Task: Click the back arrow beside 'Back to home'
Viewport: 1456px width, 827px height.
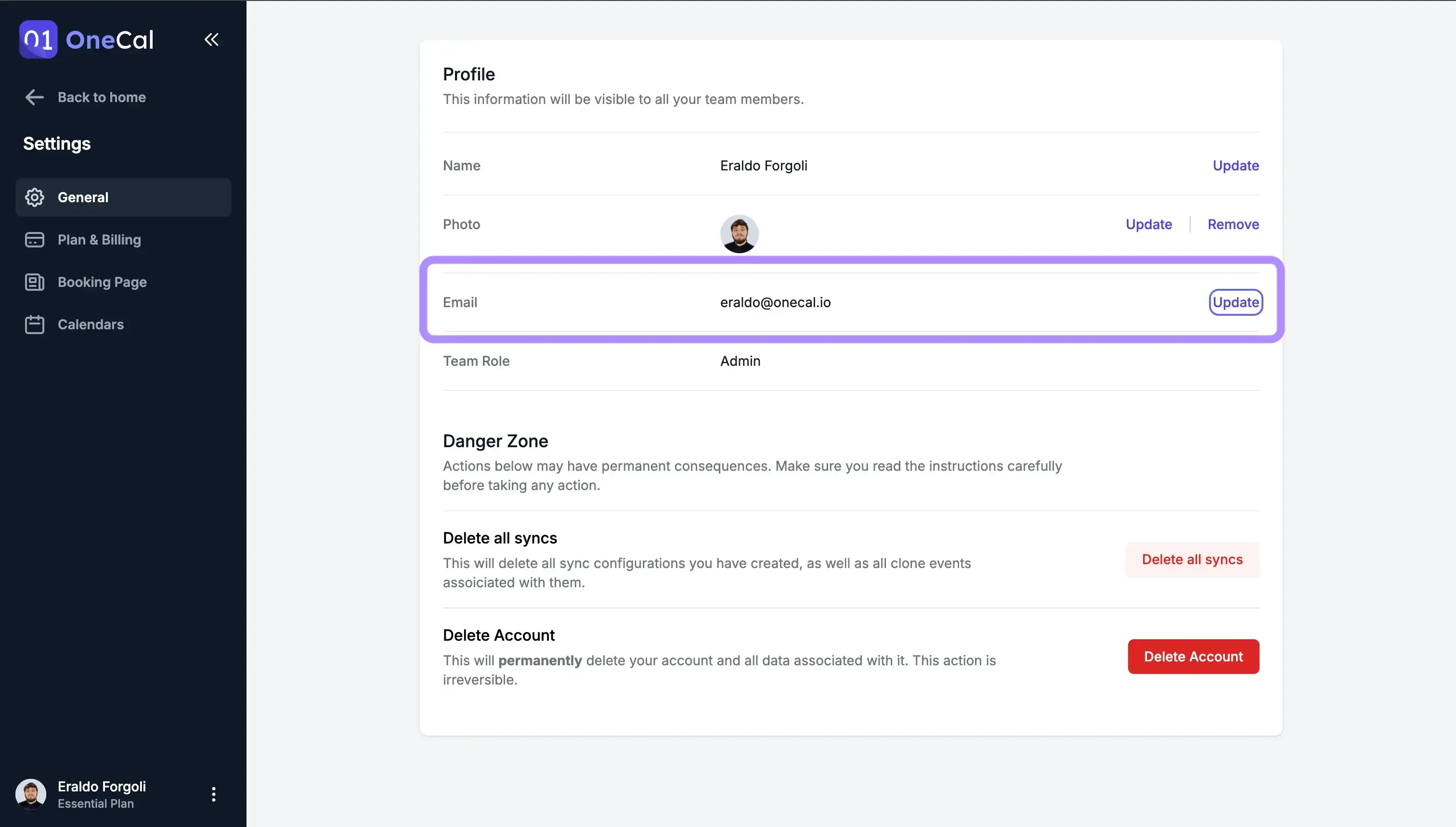Action: pyautogui.click(x=34, y=97)
